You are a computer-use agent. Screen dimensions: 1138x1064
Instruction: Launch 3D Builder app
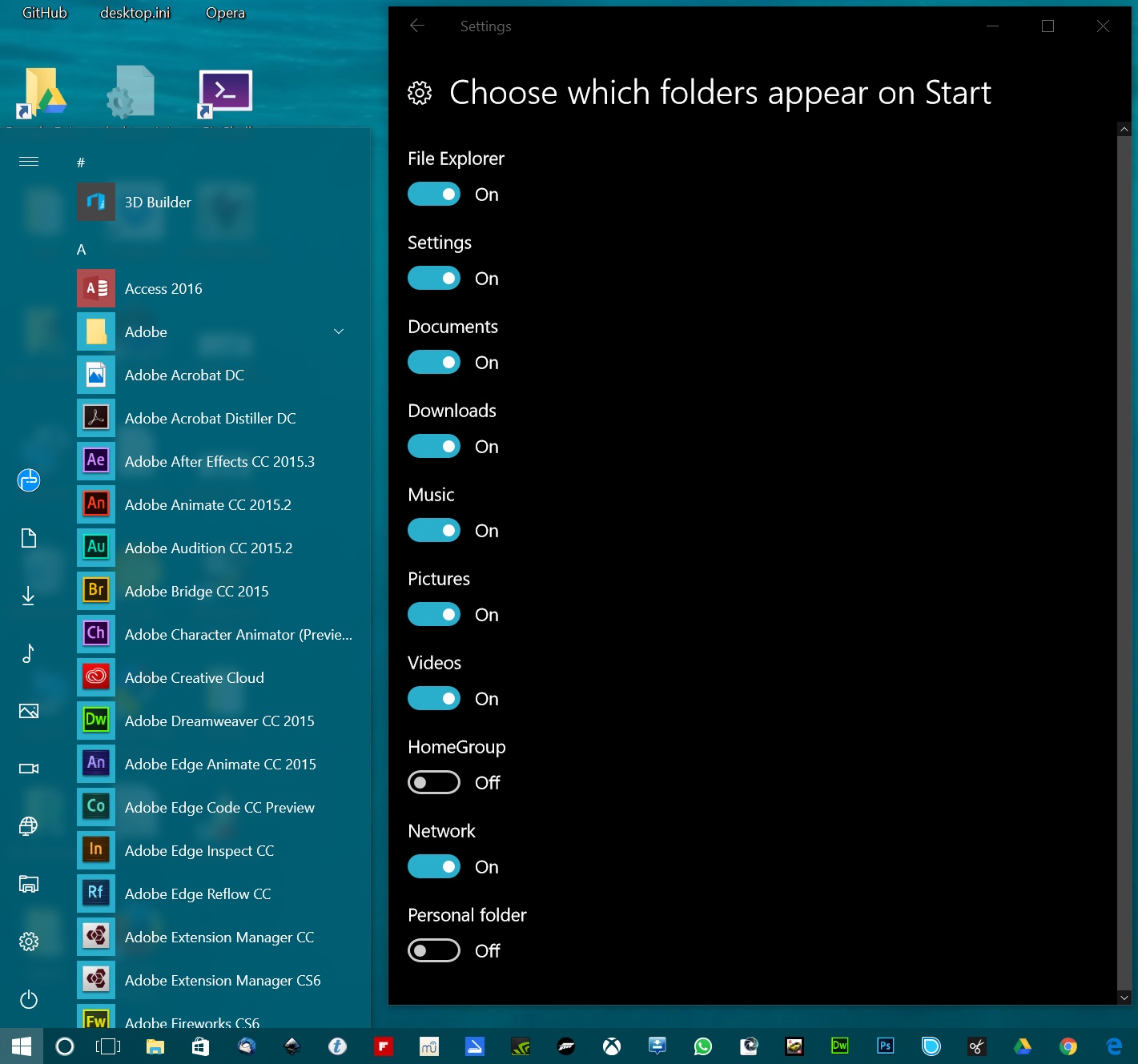(216, 203)
